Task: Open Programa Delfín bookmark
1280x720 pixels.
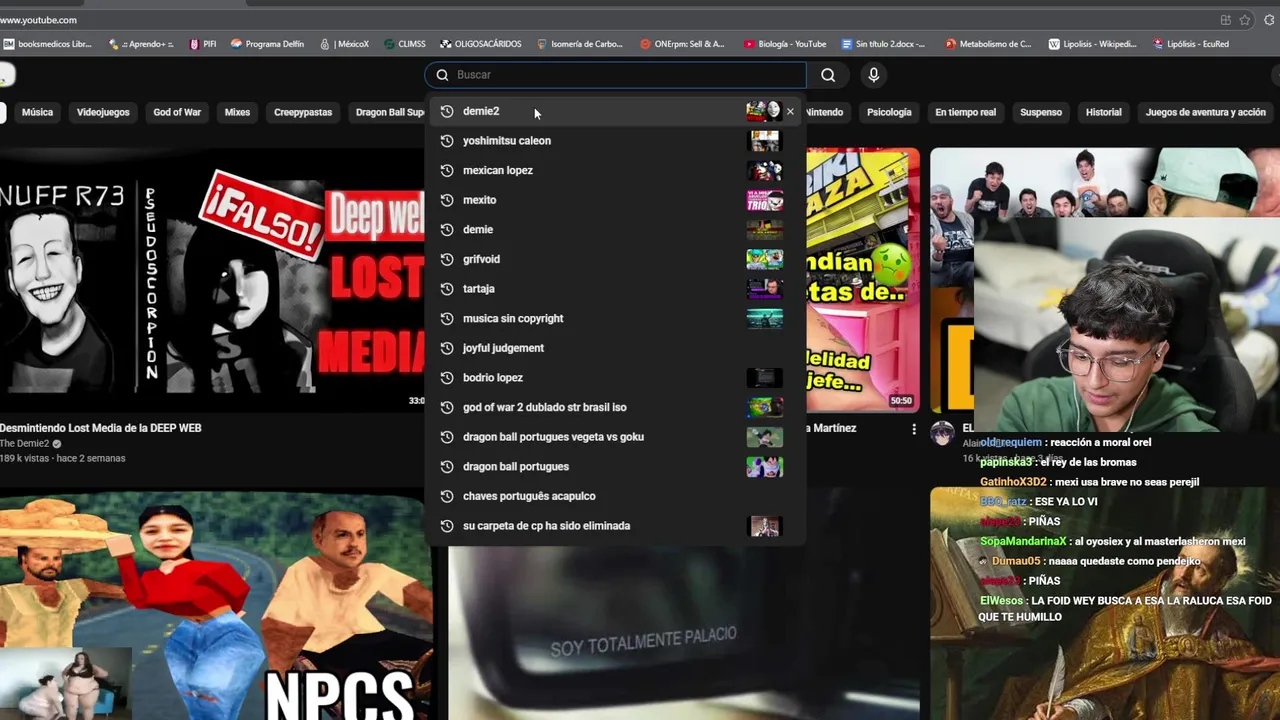Action: (x=267, y=44)
